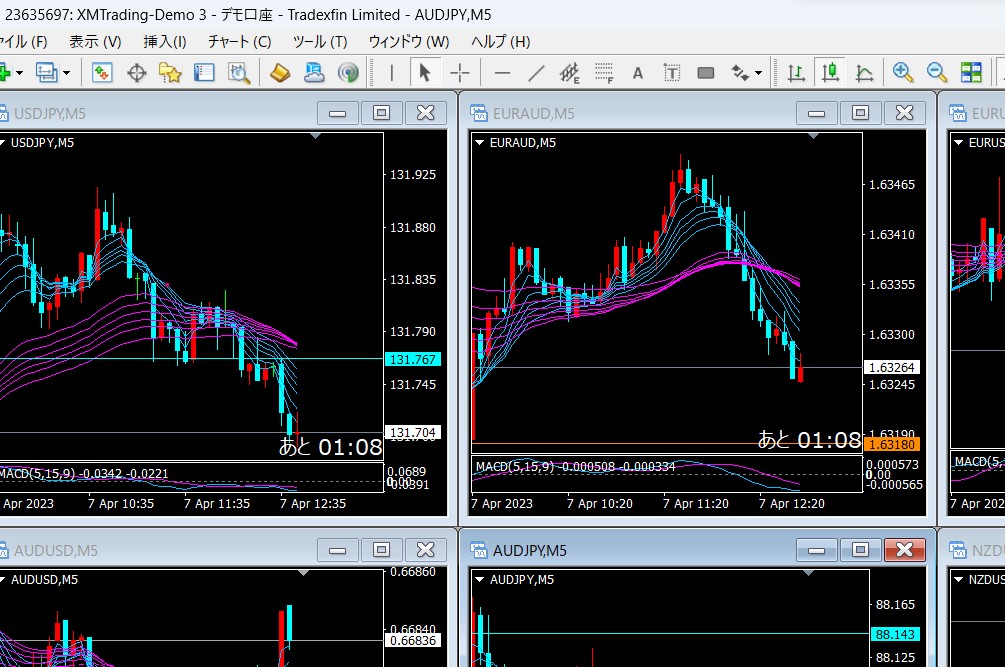Switch to line chart mode
This screenshot has width=1005, height=667.
864,73
